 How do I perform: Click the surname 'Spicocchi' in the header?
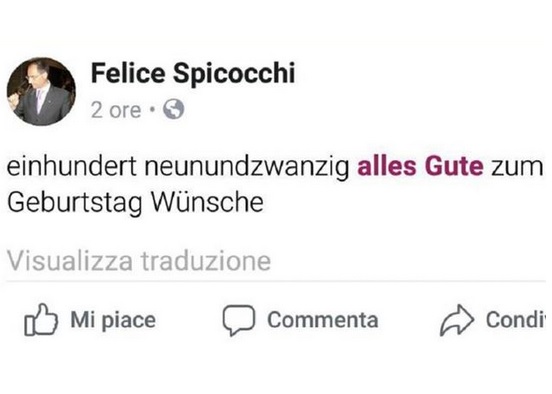pos(234,74)
